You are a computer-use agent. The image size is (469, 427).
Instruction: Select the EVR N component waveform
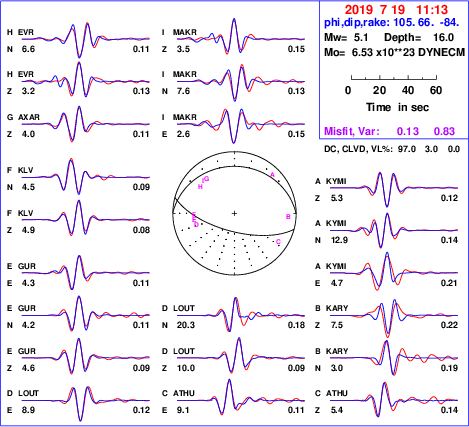(86, 40)
